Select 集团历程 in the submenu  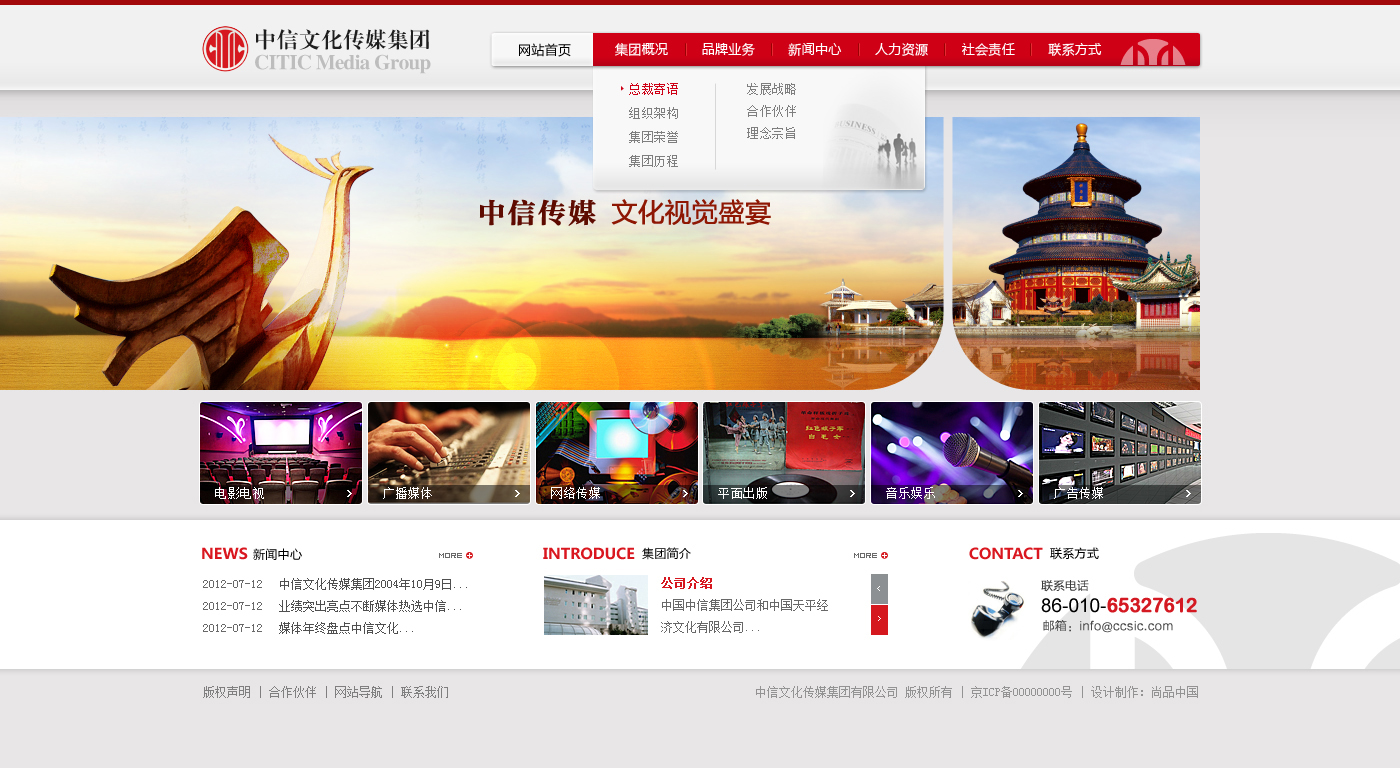(653, 161)
